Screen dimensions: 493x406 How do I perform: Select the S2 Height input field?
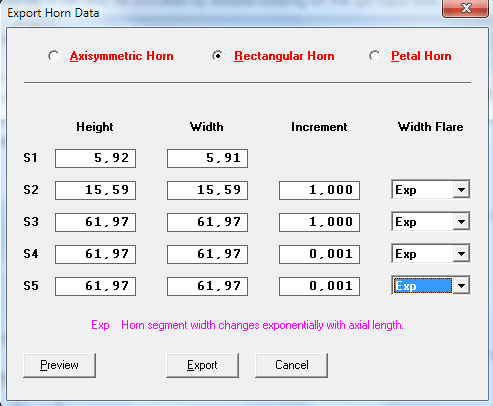[95, 190]
